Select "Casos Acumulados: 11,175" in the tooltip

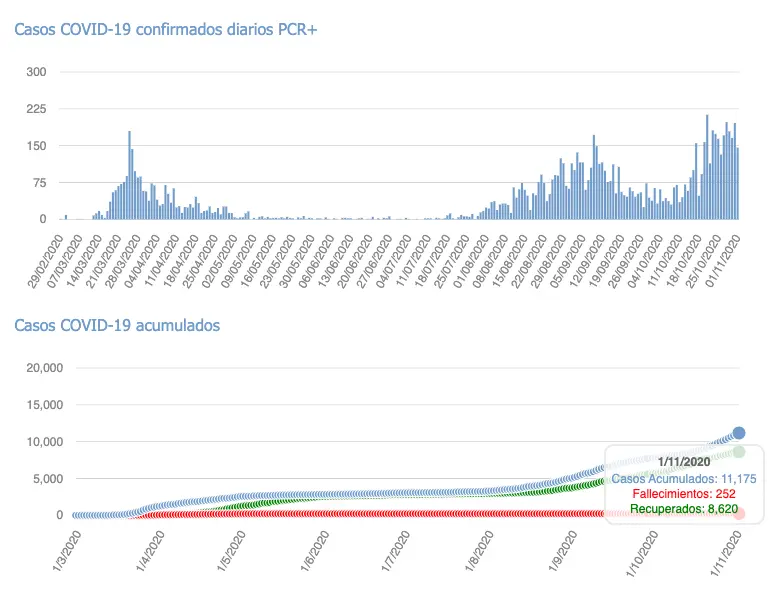click(x=685, y=477)
